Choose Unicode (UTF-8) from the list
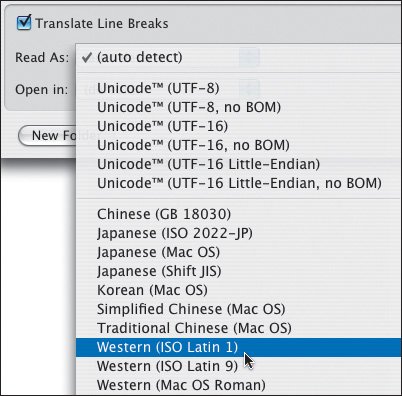The image size is (402, 396). pos(238,88)
